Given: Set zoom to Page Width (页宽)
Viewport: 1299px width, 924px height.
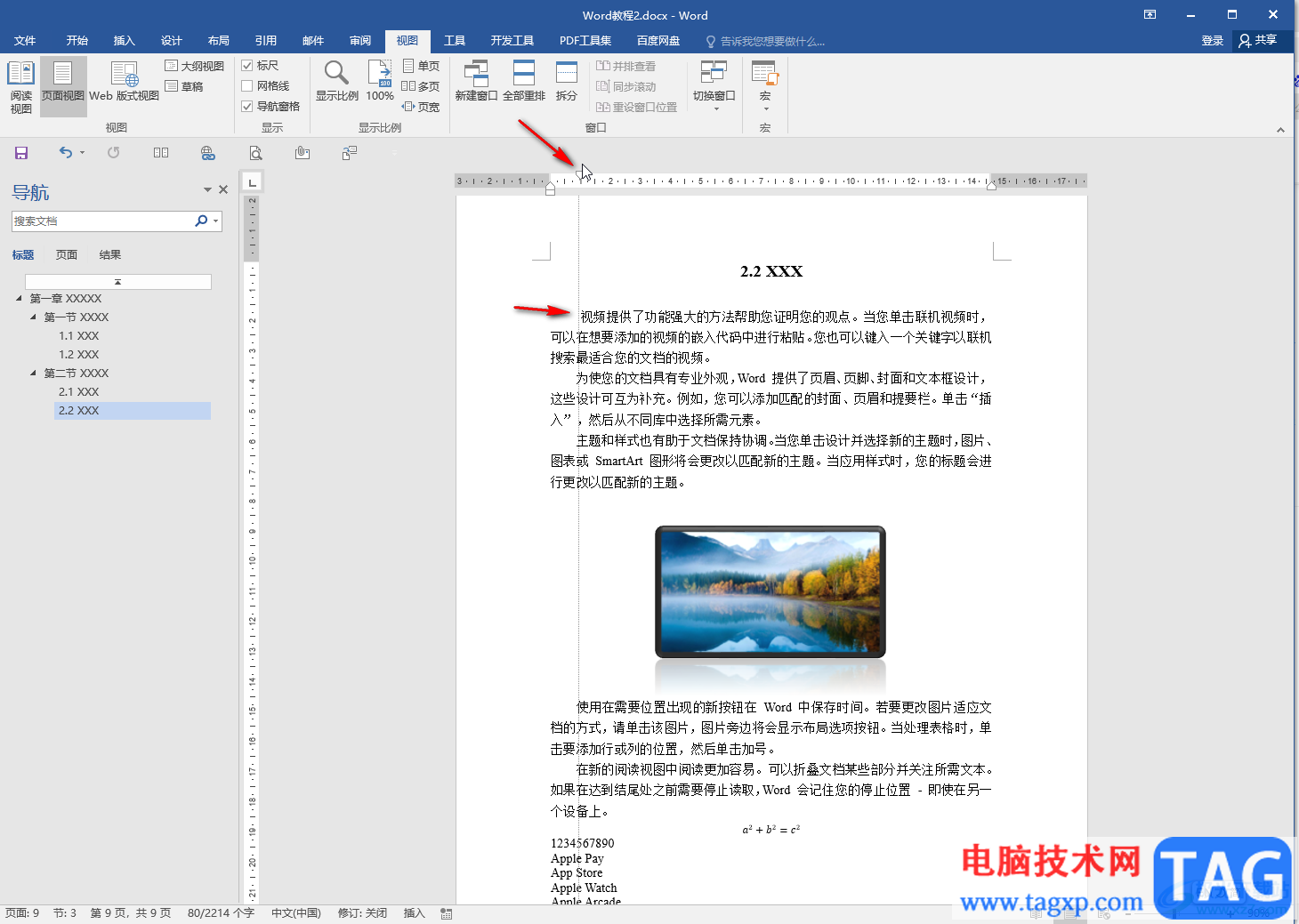Looking at the screenshot, I should 421,107.
